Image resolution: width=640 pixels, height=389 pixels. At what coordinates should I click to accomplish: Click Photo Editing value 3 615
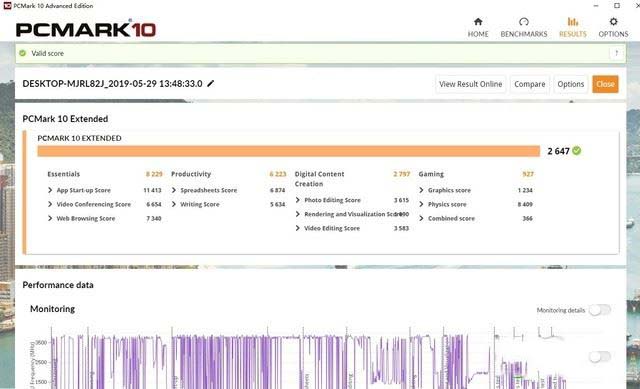tap(401, 200)
